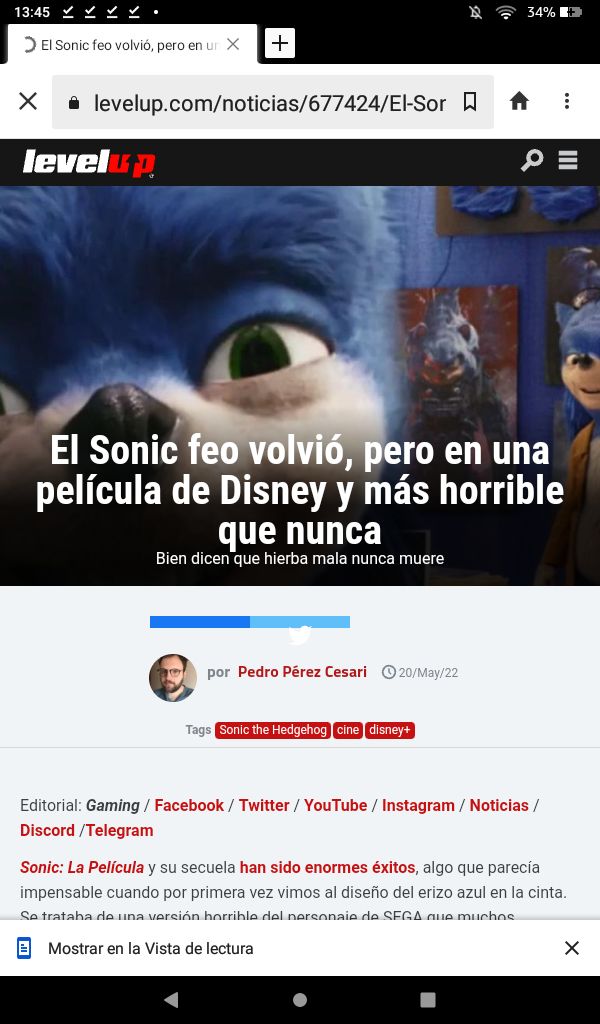Share article via Twitter bird icon
600x1024 pixels.
point(300,634)
